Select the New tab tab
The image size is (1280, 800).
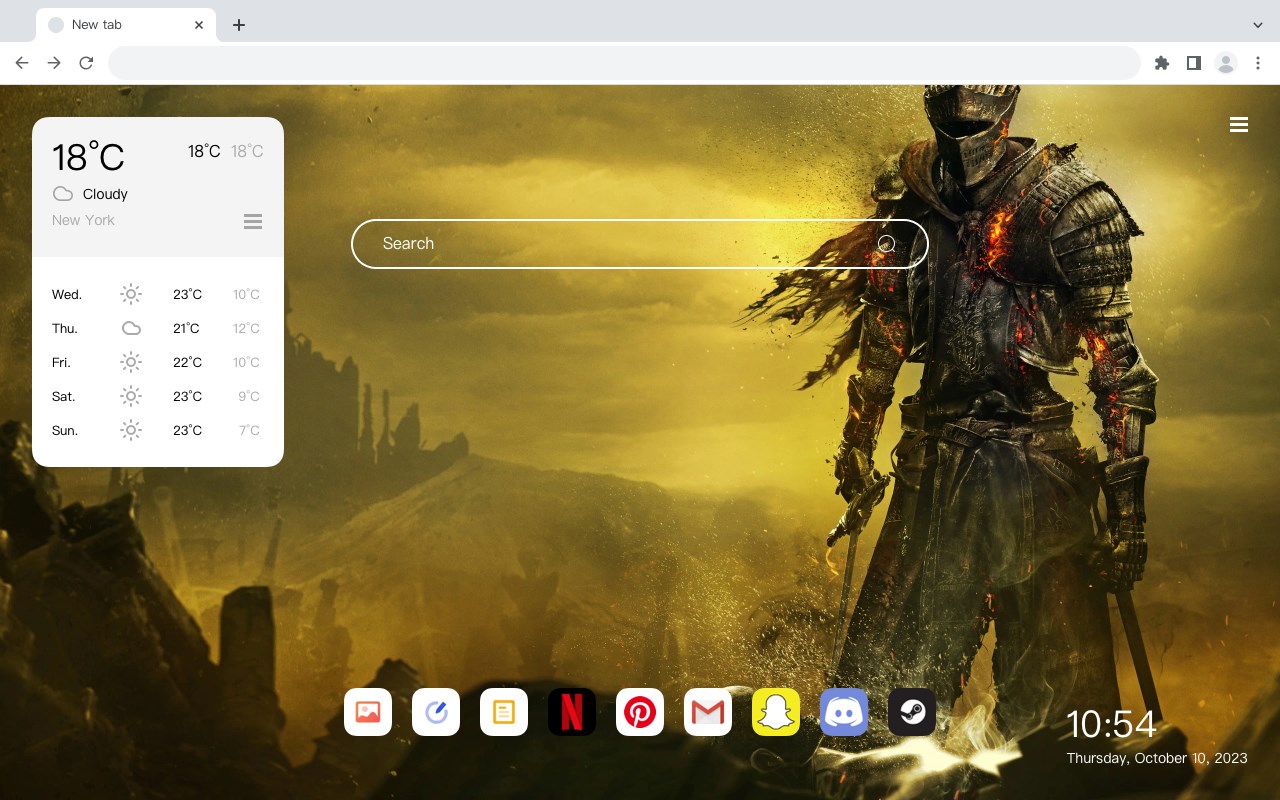tap(126, 25)
